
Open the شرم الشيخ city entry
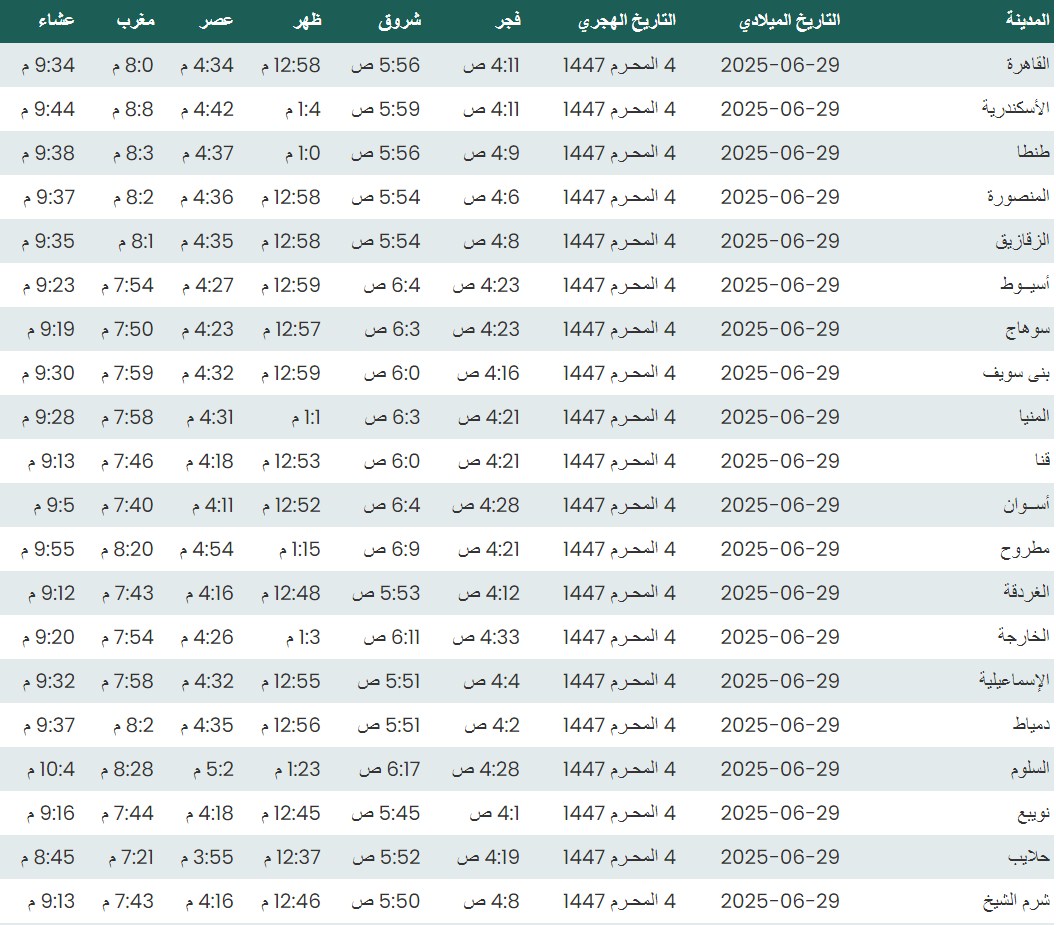[1015, 901]
